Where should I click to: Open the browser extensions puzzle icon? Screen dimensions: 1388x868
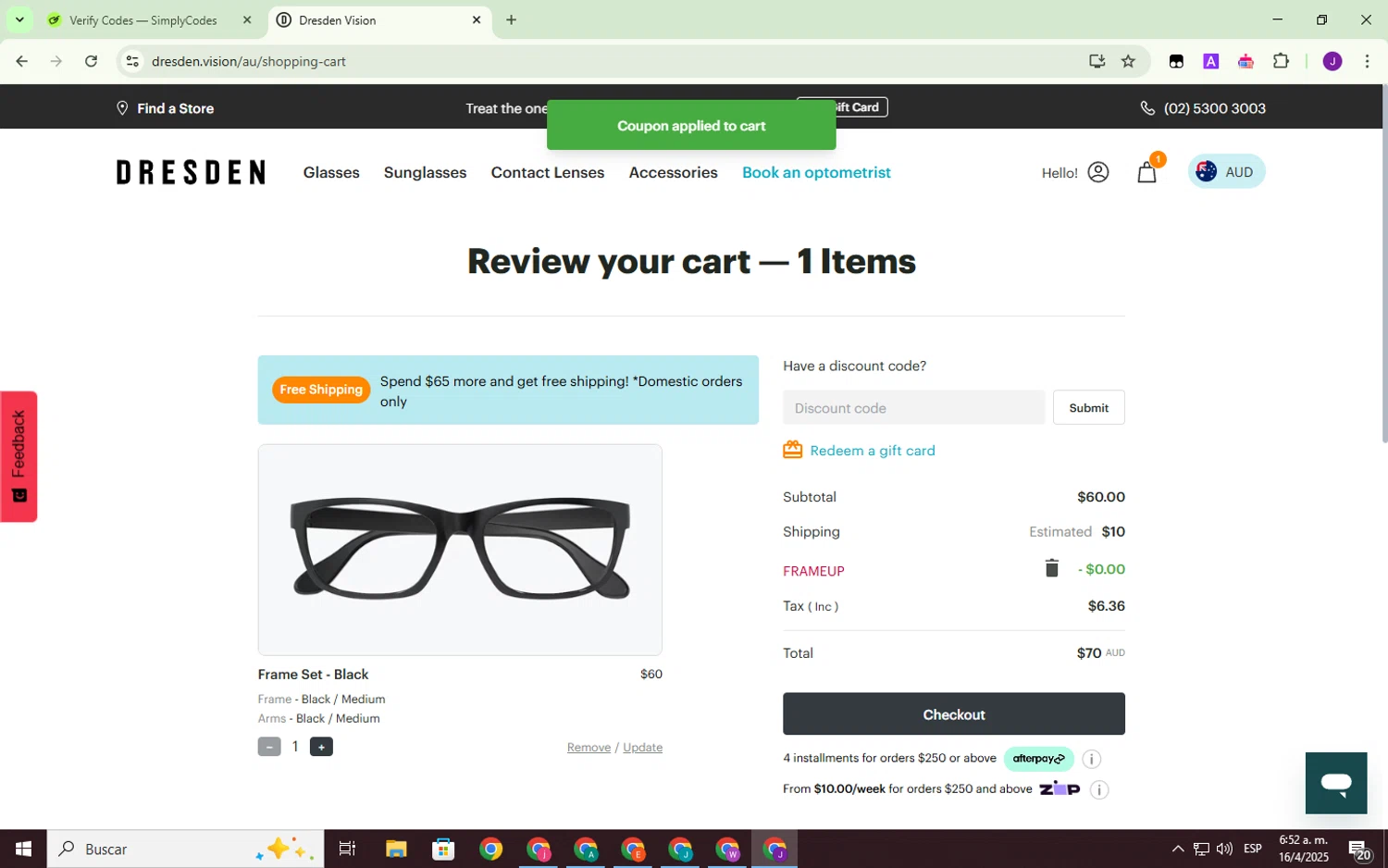coord(1281,61)
